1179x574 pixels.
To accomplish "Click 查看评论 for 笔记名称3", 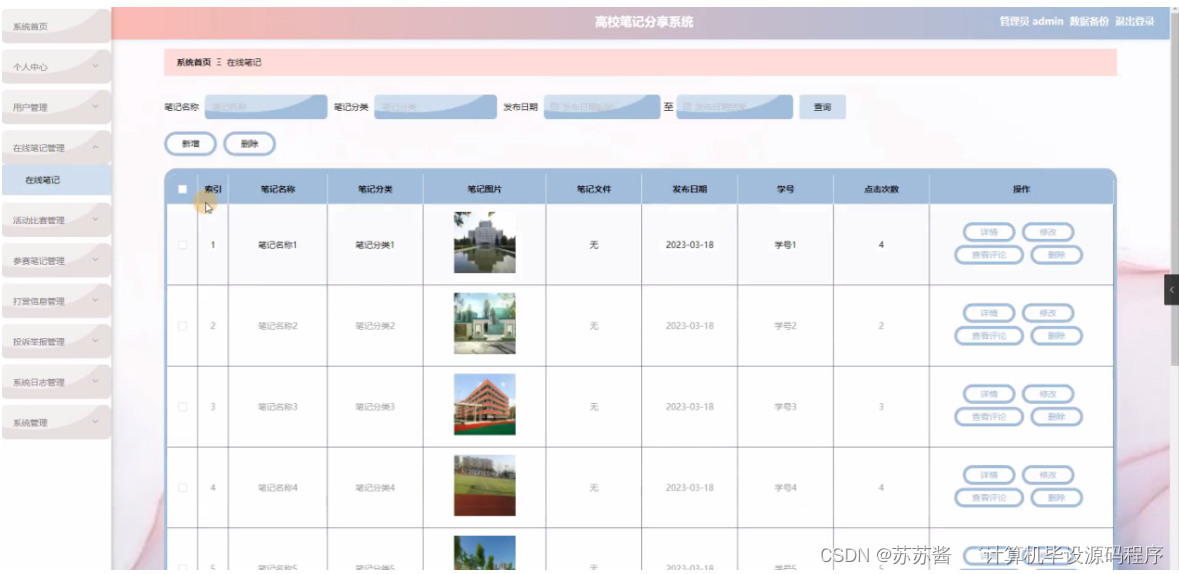I will (989, 417).
